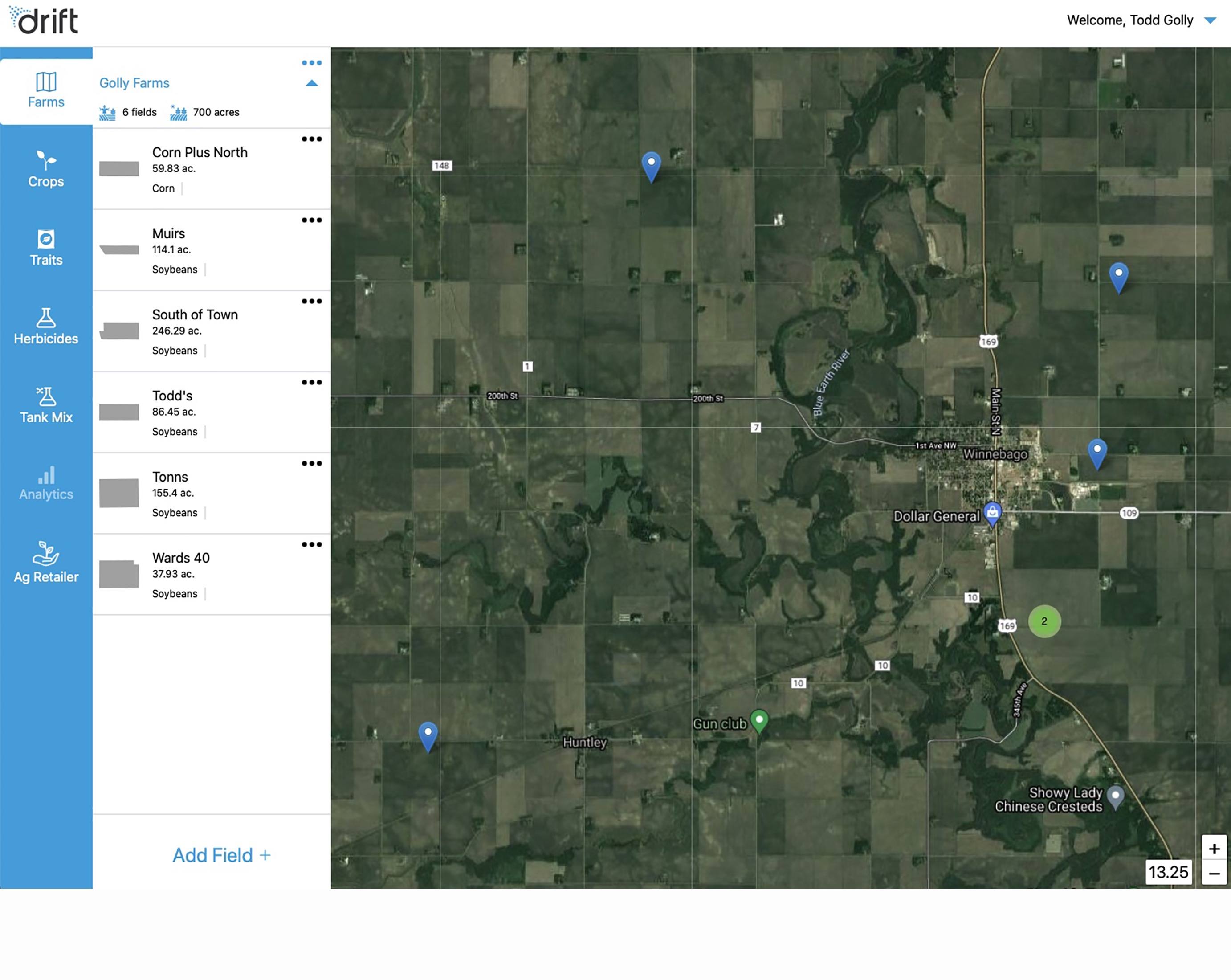Select the South of Town field entry
Image resolution: width=1231 pixels, height=980 pixels.
coord(195,314)
